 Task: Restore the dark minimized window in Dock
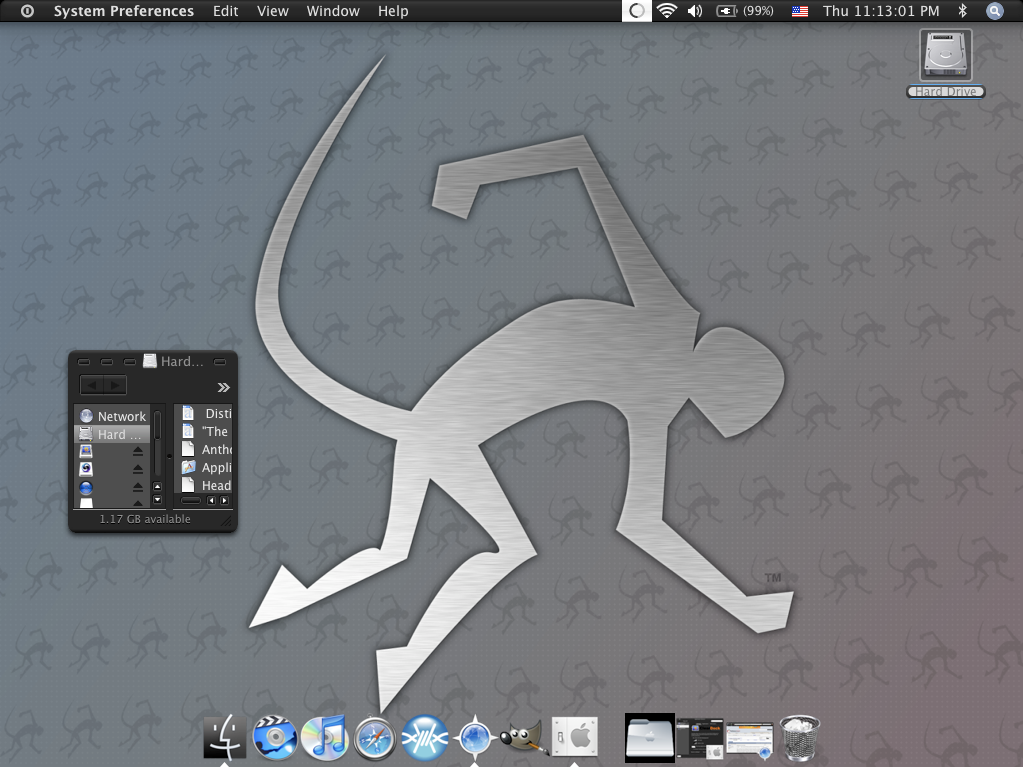(700, 738)
